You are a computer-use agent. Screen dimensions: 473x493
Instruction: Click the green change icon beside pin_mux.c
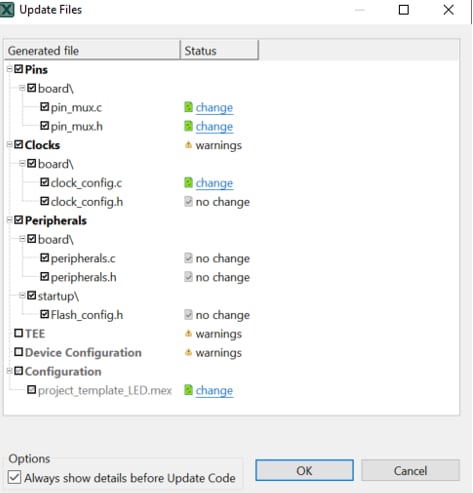(x=188, y=107)
